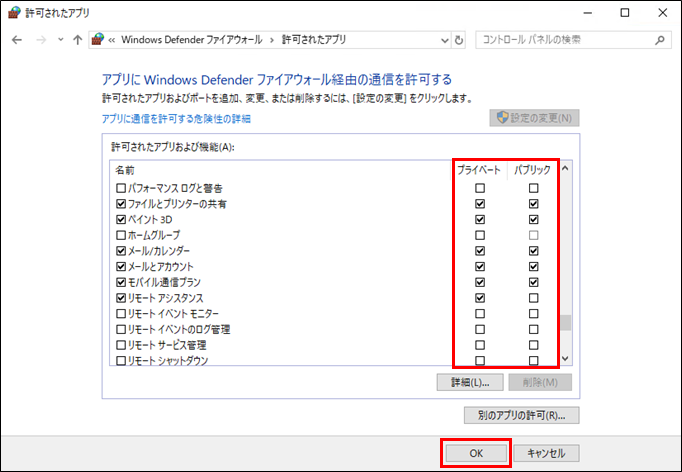
Task: Click the forward navigation arrow
Action: tap(41, 40)
